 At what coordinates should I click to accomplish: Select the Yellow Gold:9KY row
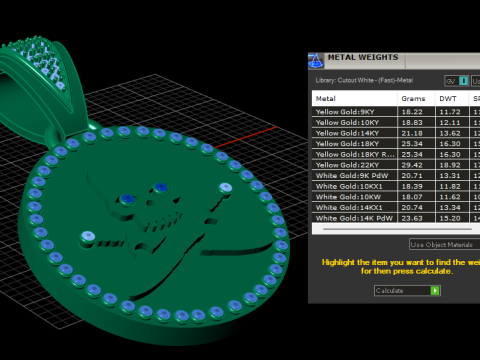(x=396, y=112)
